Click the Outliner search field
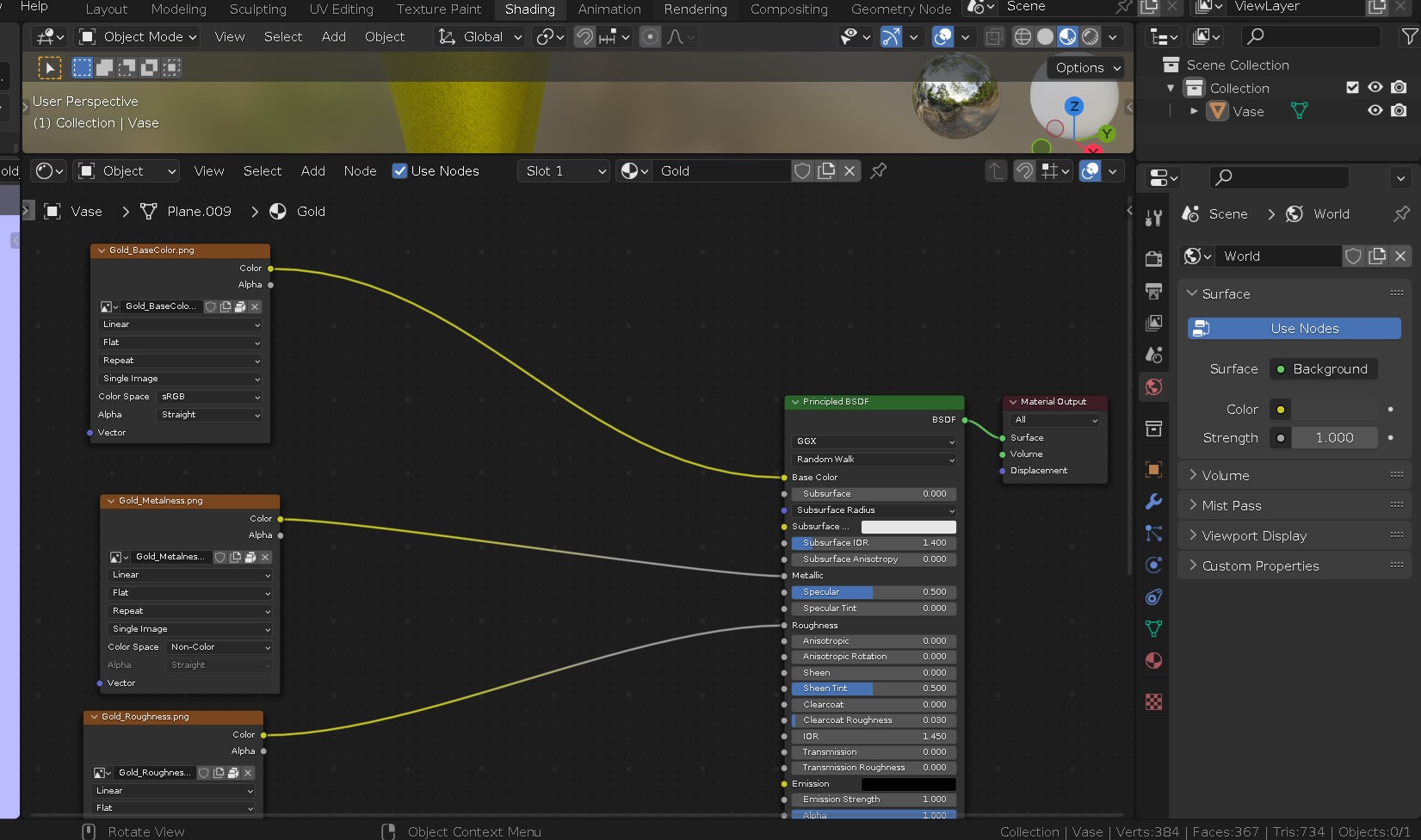 1311,36
